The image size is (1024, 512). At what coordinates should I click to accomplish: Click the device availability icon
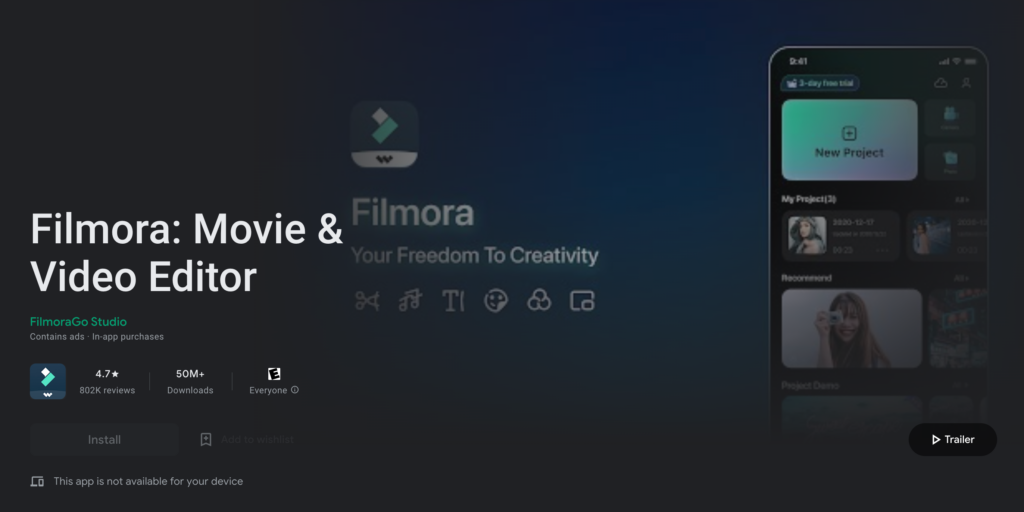(x=37, y=481)
